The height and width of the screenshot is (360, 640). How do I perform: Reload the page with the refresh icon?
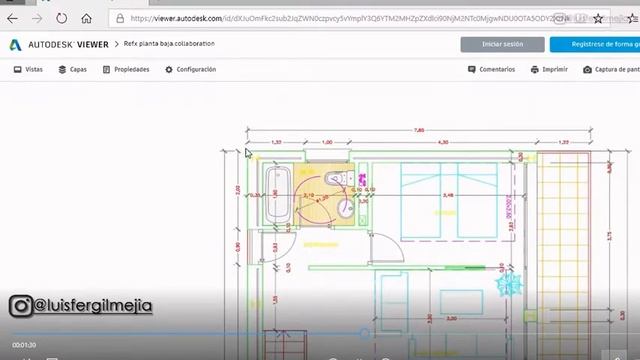coord(62,18)
